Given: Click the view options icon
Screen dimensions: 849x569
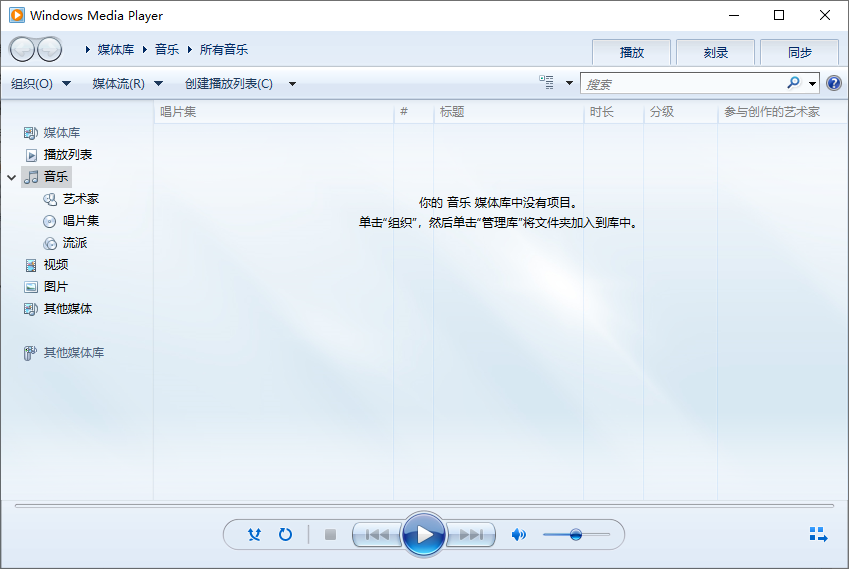Looking at the screenshot, I should tap(546, 82).
